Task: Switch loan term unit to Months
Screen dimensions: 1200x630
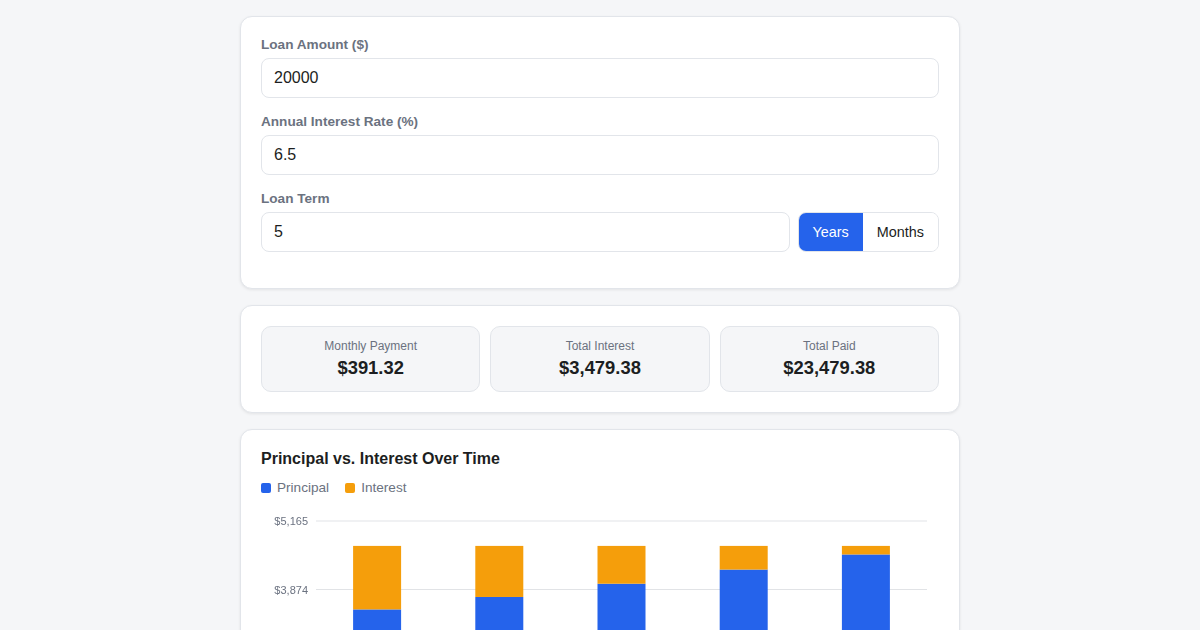Action: click(900, 232)
